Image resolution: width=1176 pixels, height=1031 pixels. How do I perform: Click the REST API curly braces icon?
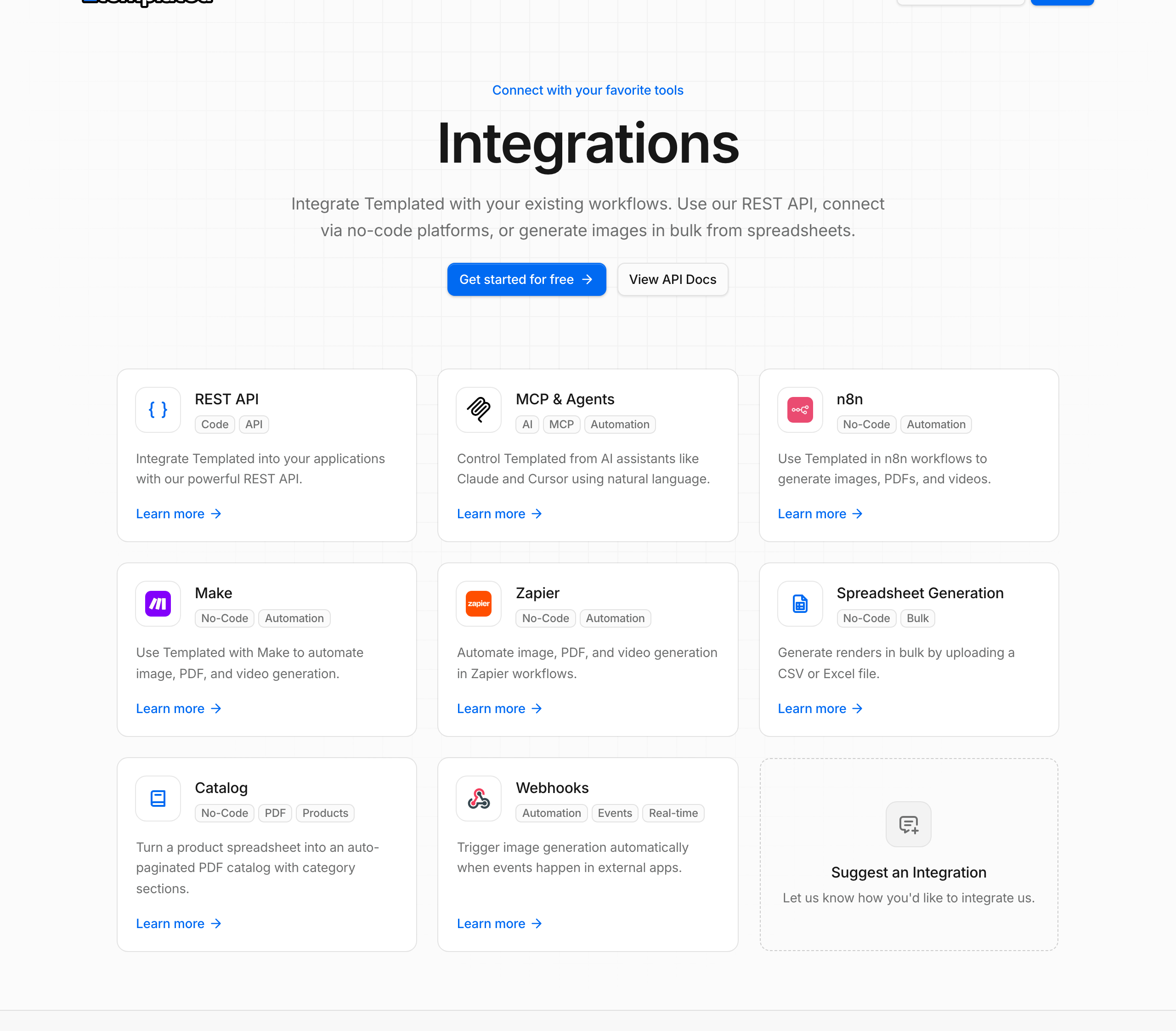(158, 410)
